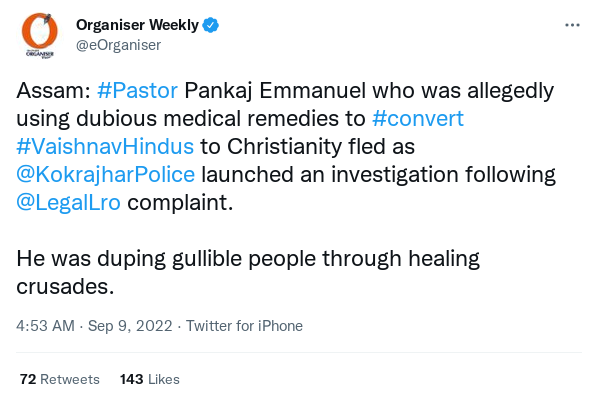Click the Twitter for iPhone source label

[x=244, y=326]
